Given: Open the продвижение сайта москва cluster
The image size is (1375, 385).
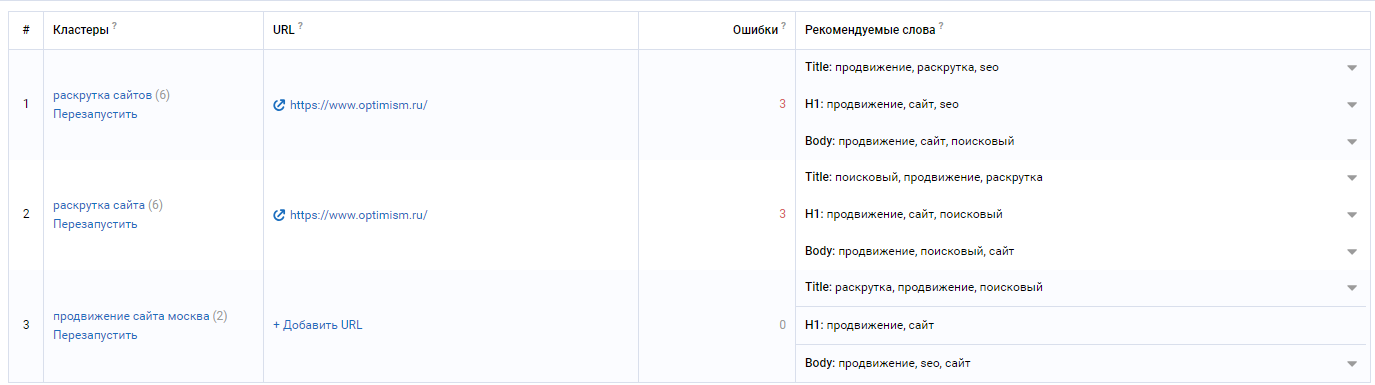Looking at the screenshot, I should point(131,316).
